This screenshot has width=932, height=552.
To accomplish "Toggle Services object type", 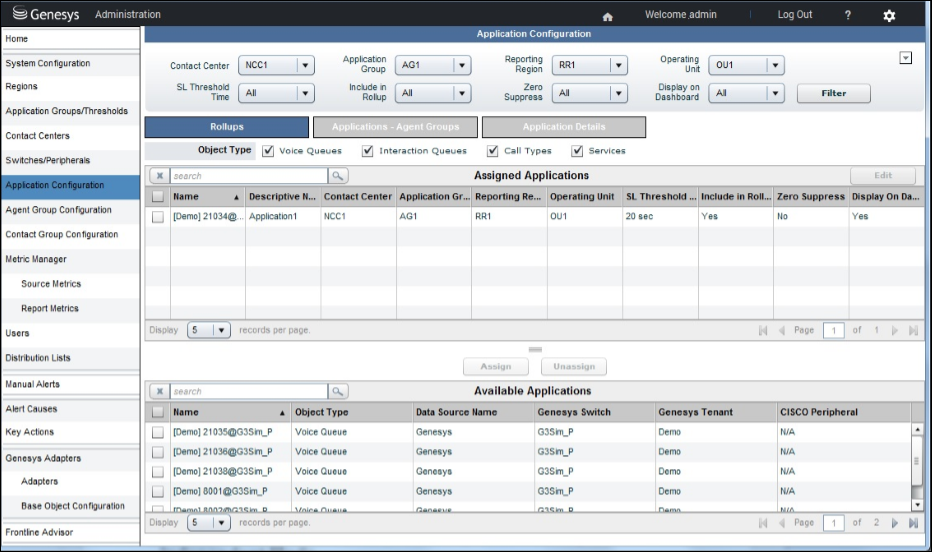I will tap(577, 151).
